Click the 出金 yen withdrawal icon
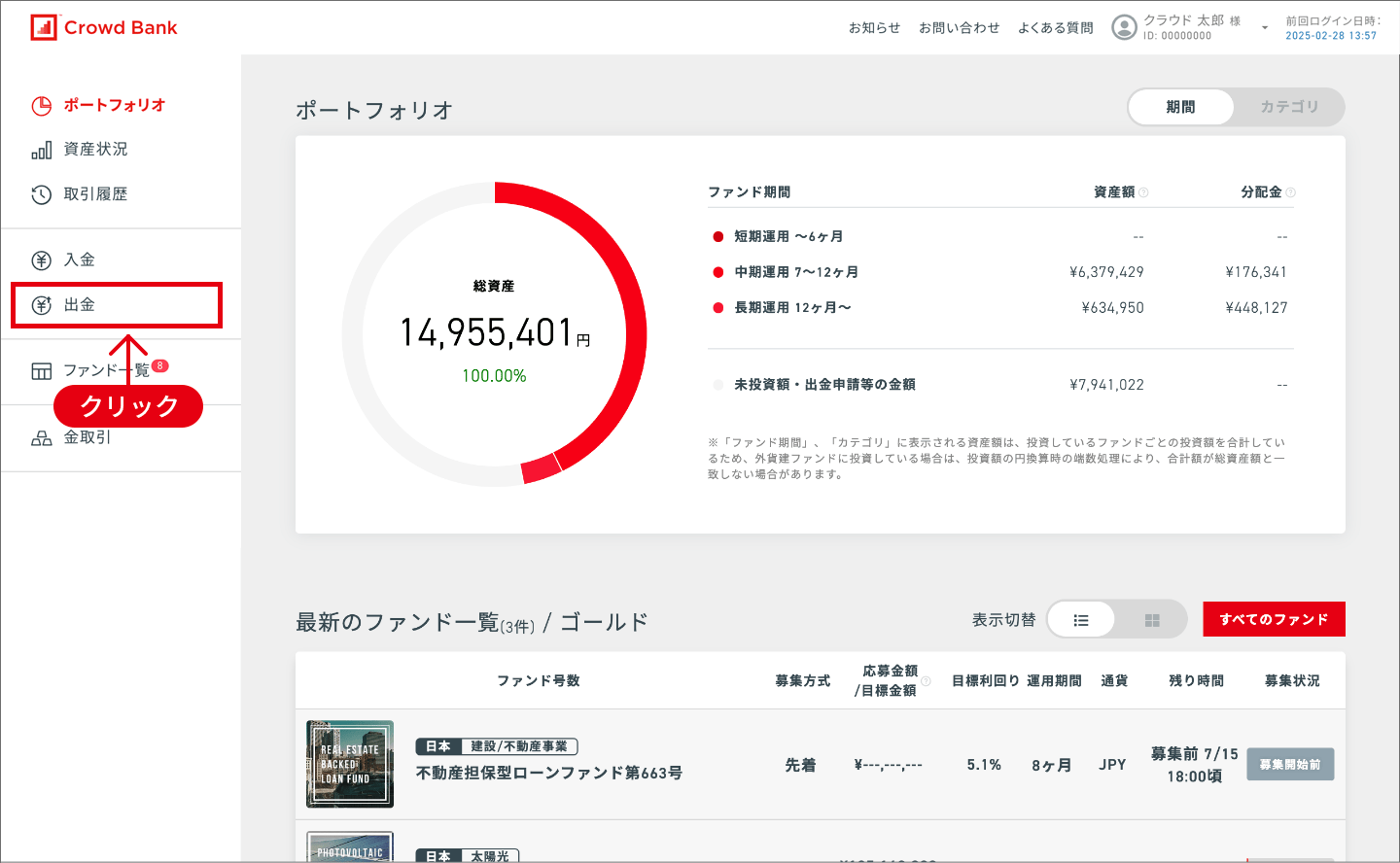The height and width of the screenshot is (863, 1400). coord(42,305)
